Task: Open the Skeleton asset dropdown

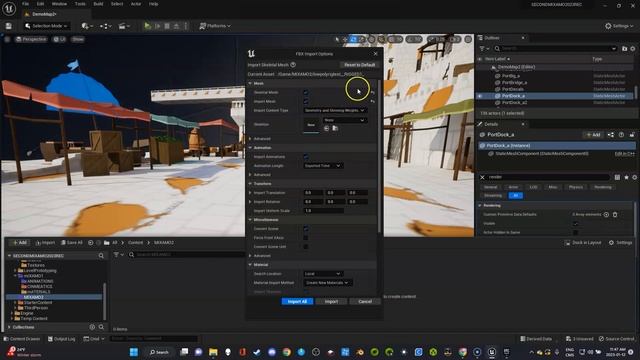Action: (344, 120)
